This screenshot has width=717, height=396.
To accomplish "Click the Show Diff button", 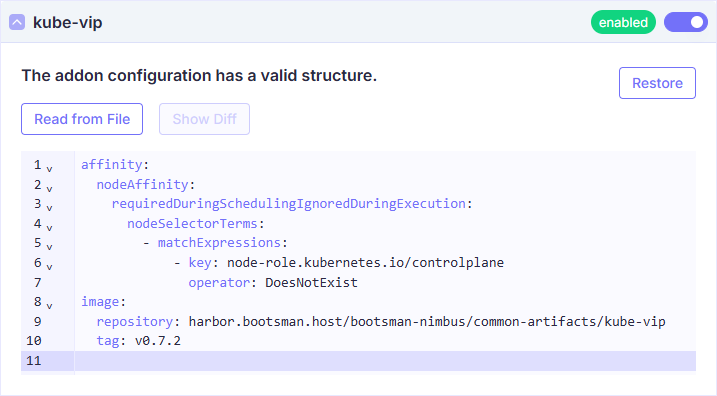I will coord(204,119).
